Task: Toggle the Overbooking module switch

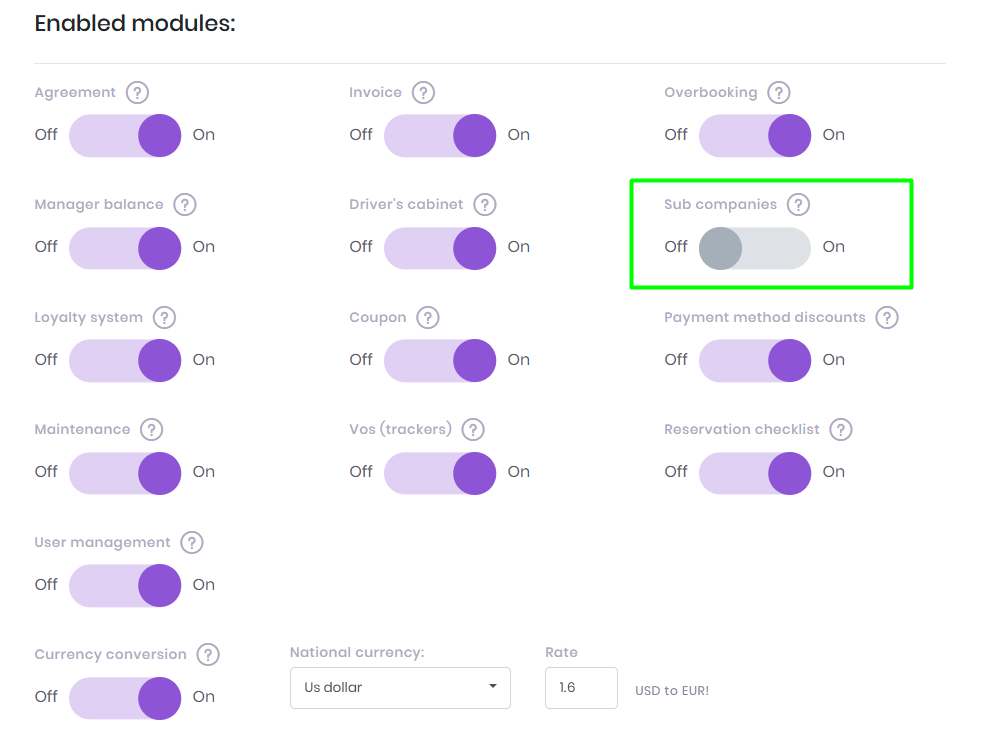Action: 754,135
